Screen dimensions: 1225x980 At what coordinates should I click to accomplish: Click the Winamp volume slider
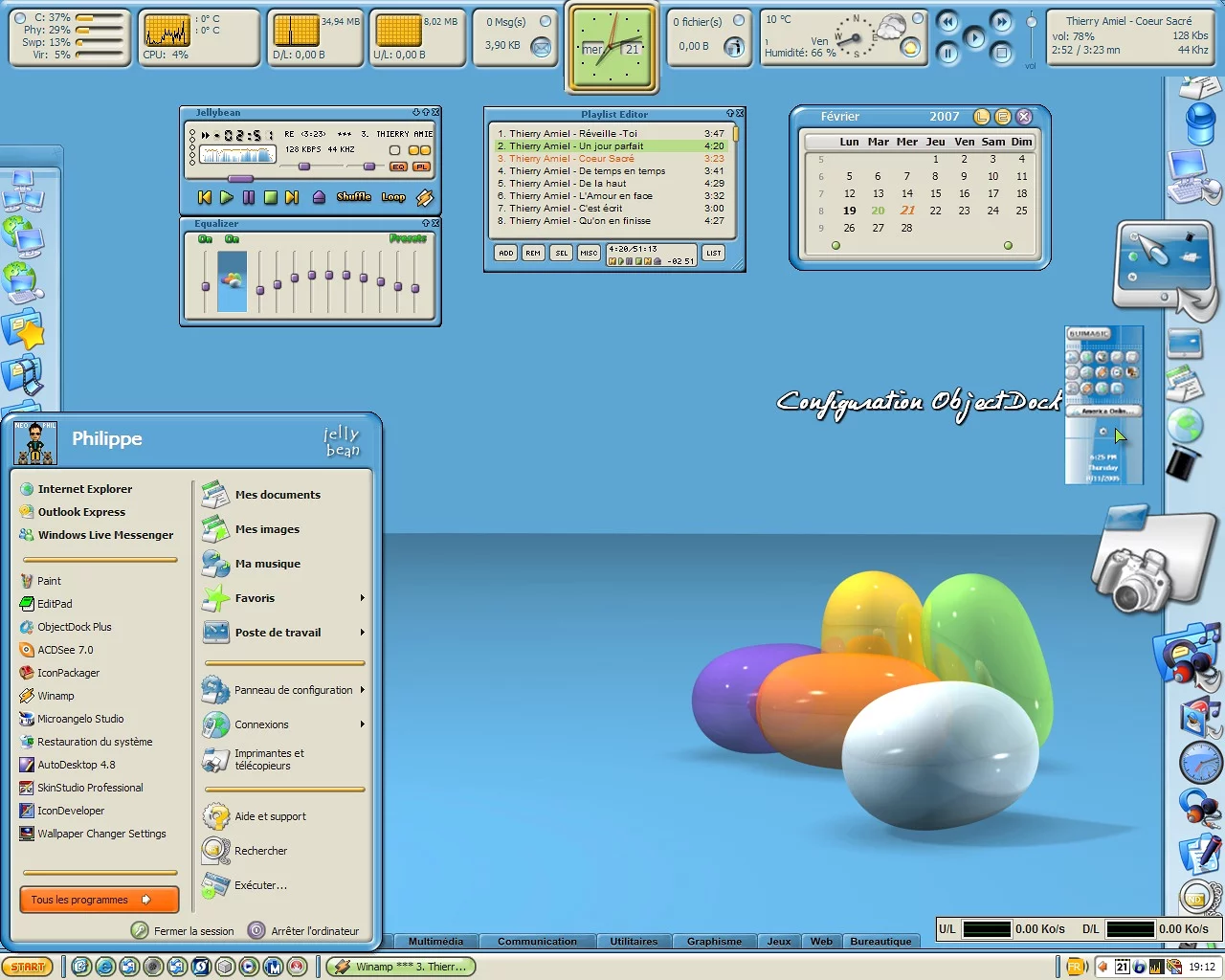[x=304, y=167]
